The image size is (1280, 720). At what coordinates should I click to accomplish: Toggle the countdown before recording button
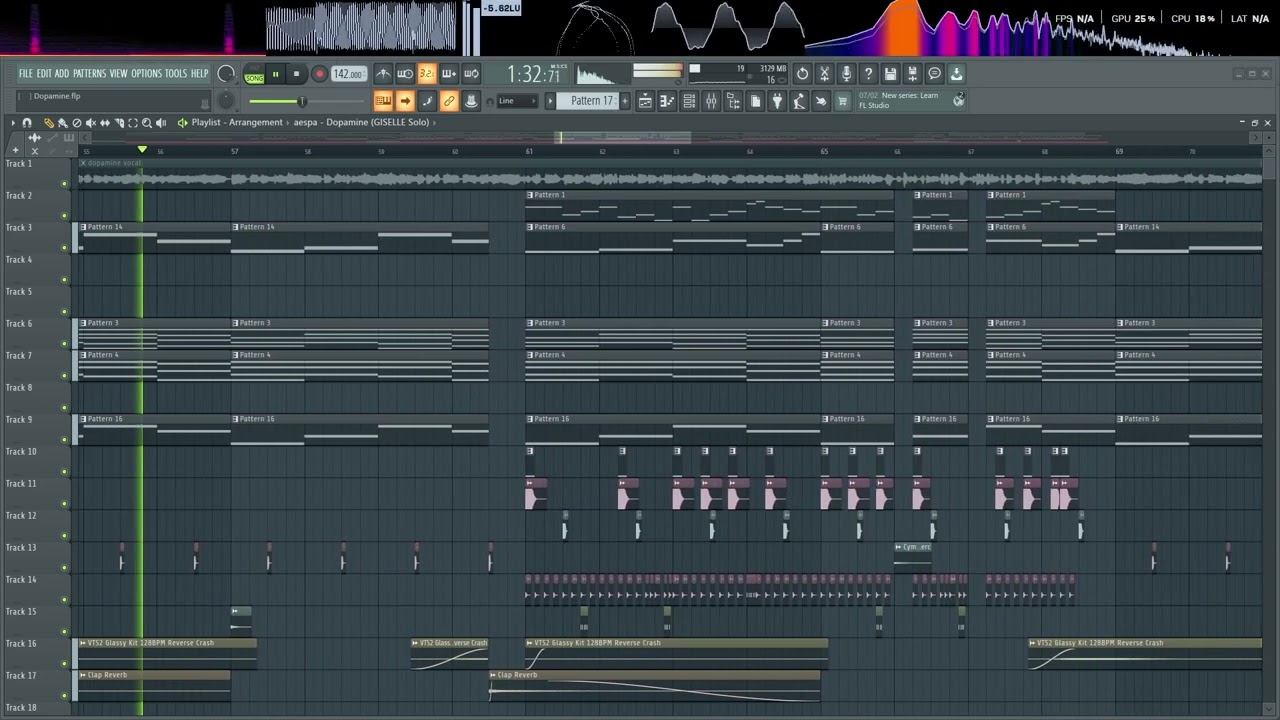click(x=427, y=74)
